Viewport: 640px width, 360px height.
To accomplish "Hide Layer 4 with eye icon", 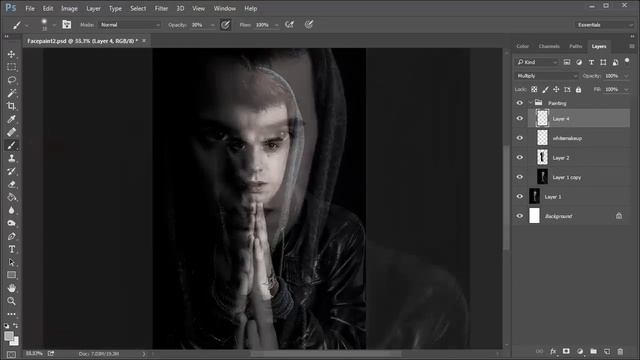I will pyautogui.click(x=520, y=118).
